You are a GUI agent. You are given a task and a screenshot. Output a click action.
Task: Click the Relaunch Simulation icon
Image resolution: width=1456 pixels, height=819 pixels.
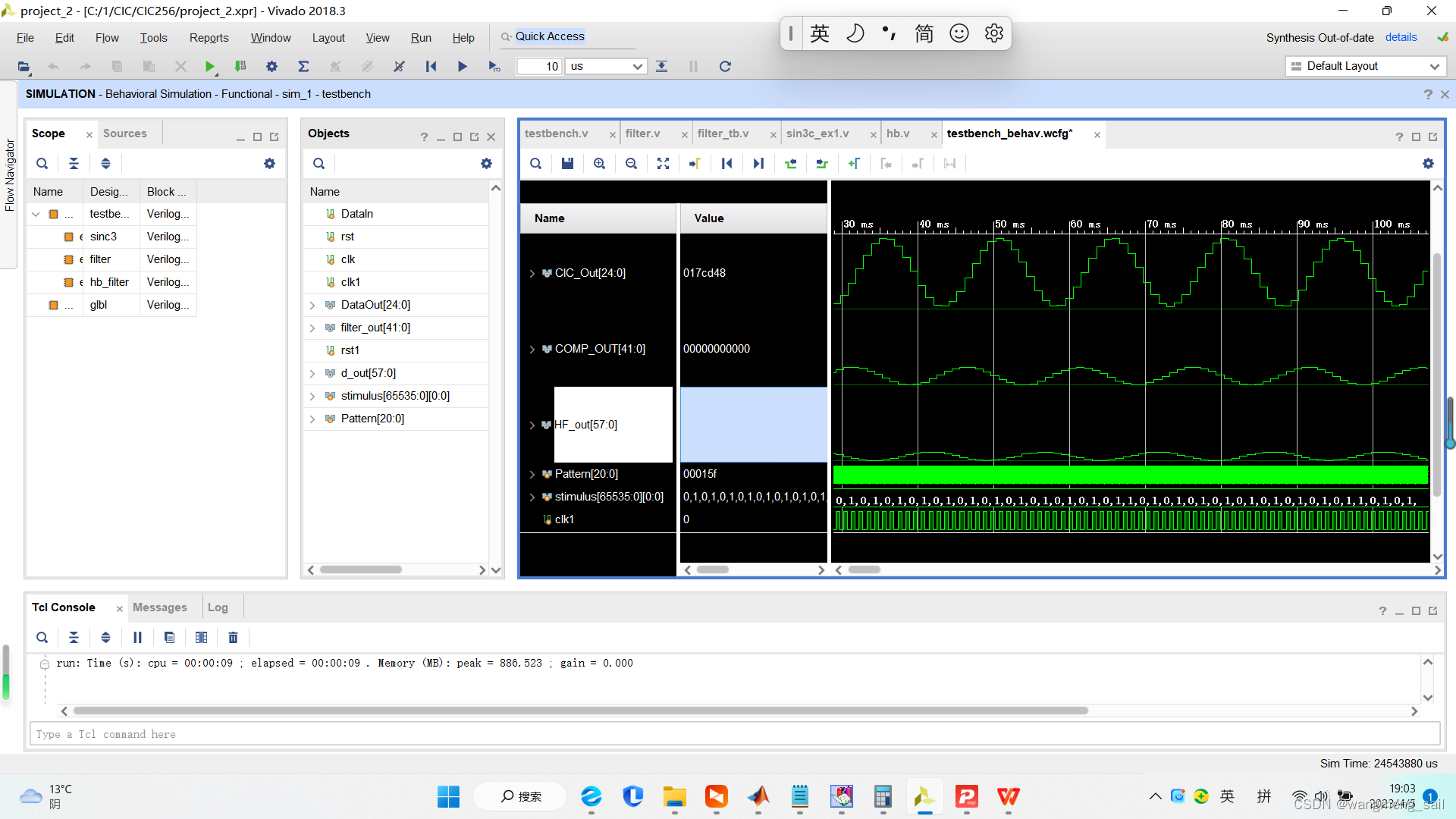(x=725, y=67)
